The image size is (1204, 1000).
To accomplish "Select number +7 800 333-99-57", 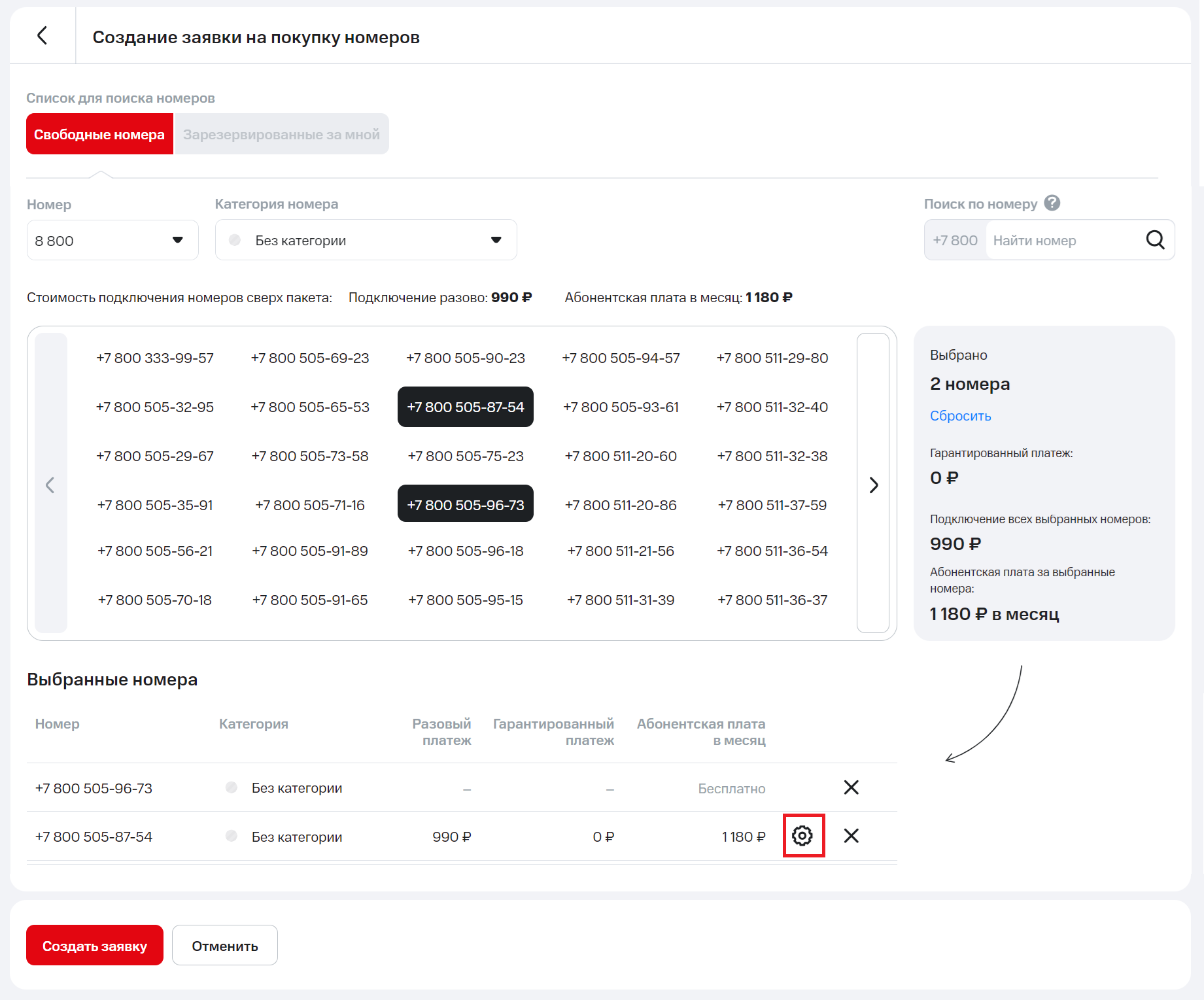I will [155, 358].
